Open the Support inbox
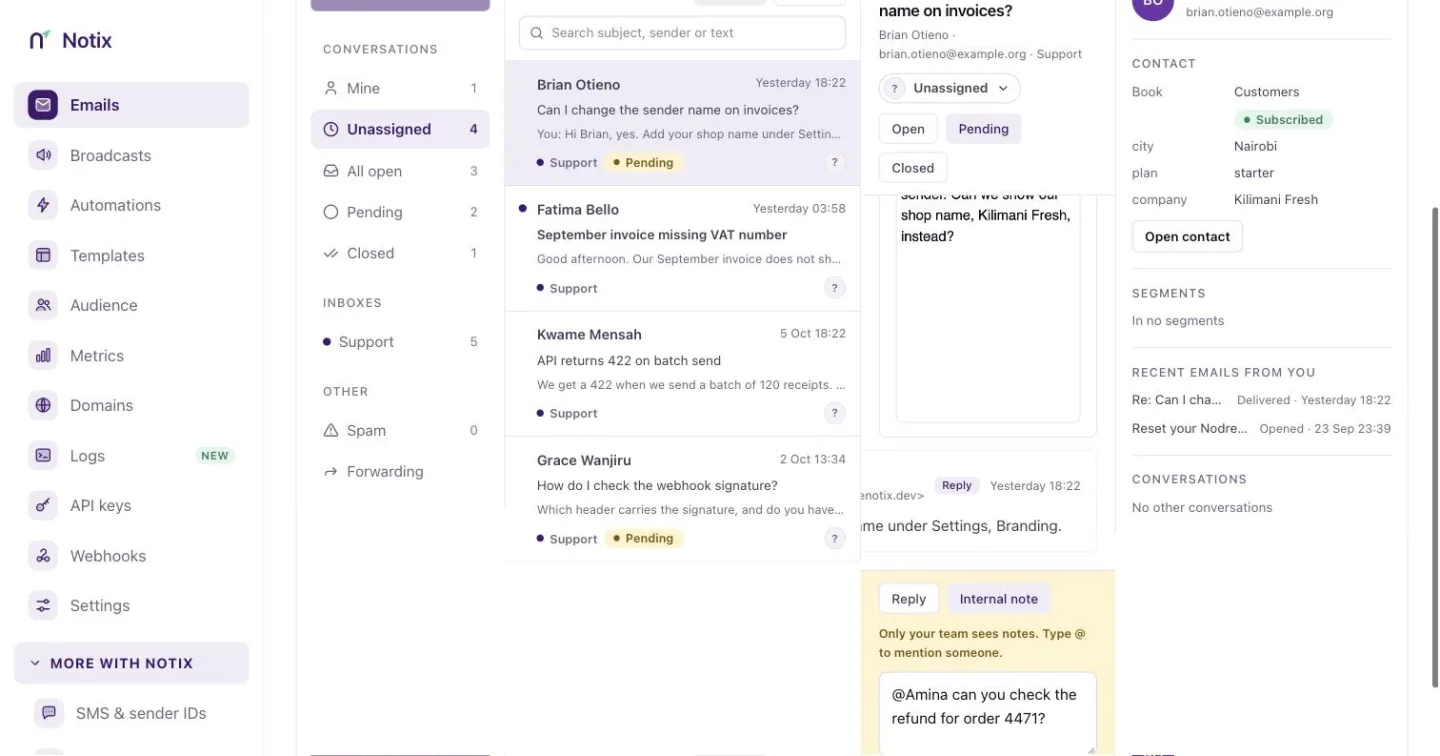1440x756 pixels. point(400,342)
